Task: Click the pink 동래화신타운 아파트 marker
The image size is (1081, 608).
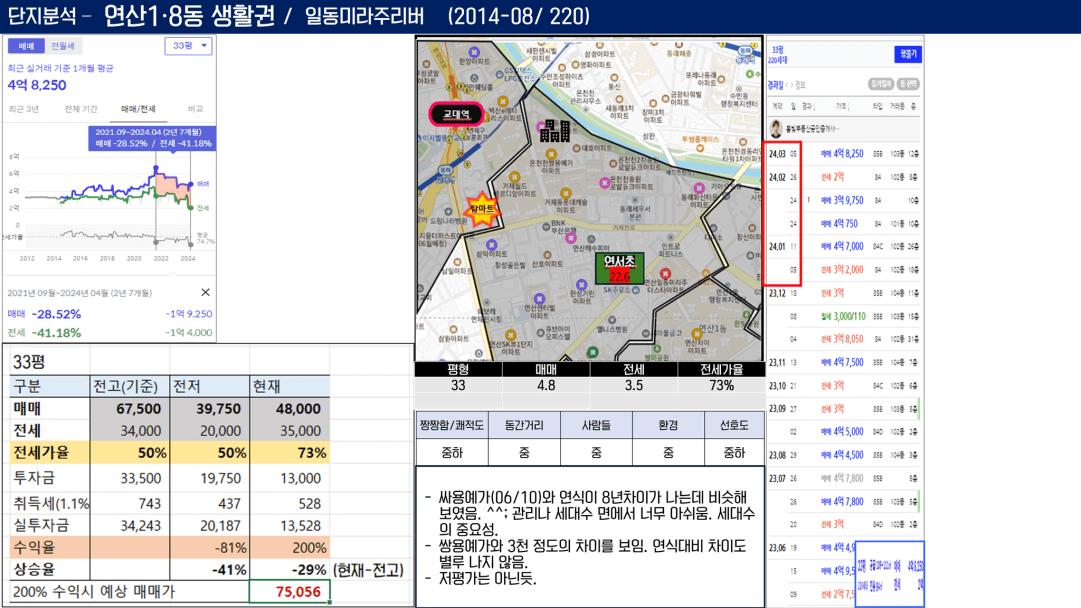Action: pyautogui.click(x=699, y=188)
